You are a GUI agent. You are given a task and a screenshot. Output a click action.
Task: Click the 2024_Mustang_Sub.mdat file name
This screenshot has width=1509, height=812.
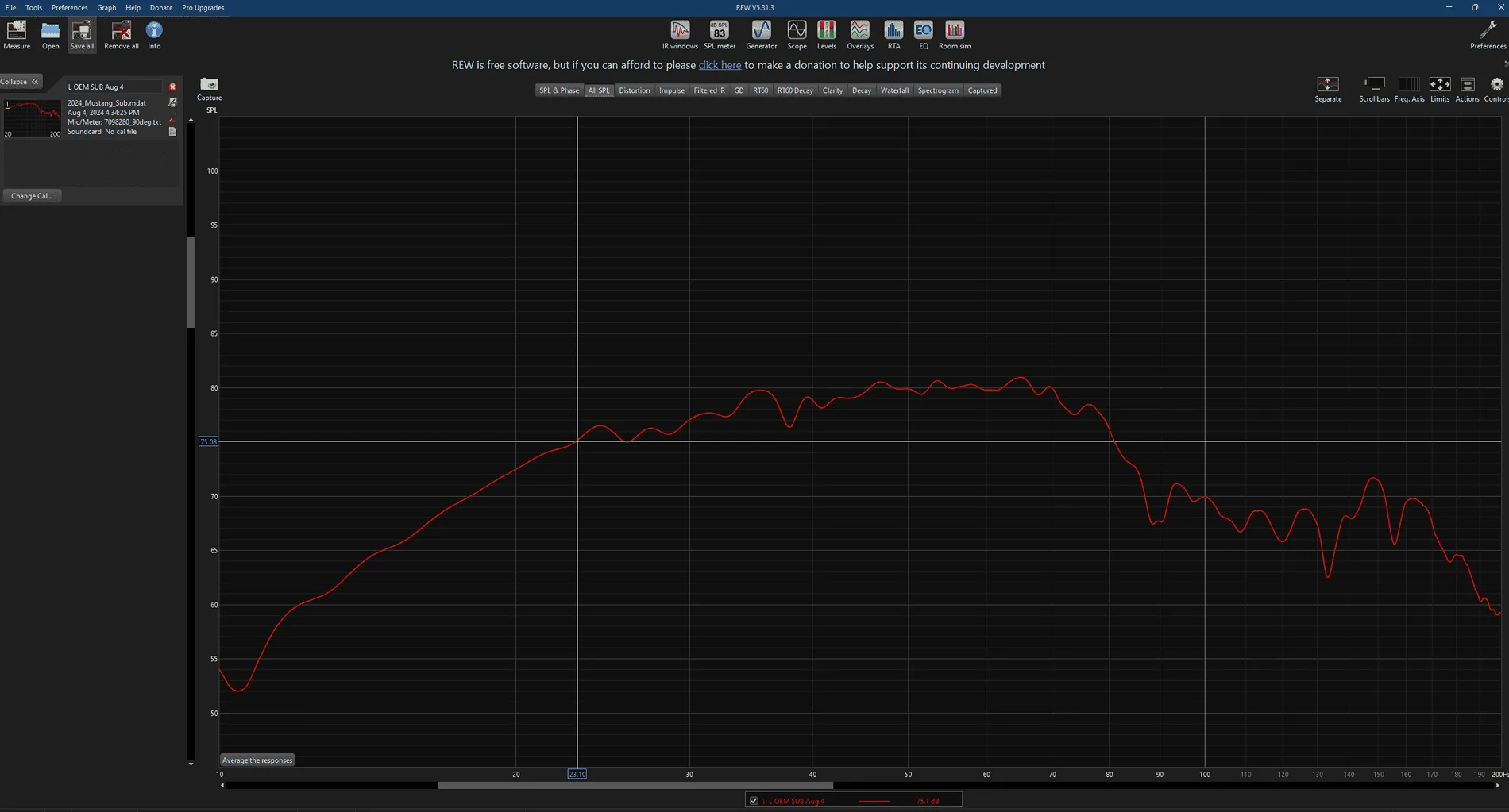tap(106, 103)
